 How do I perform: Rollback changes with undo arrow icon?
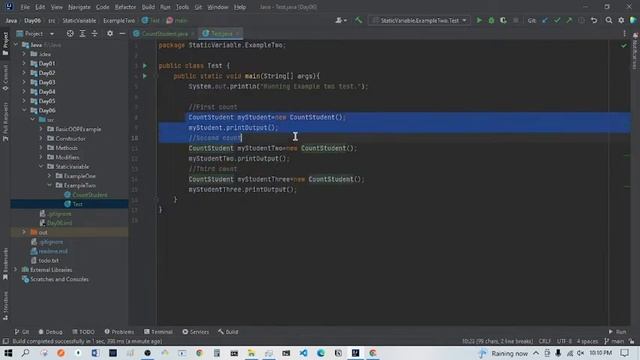594,20
